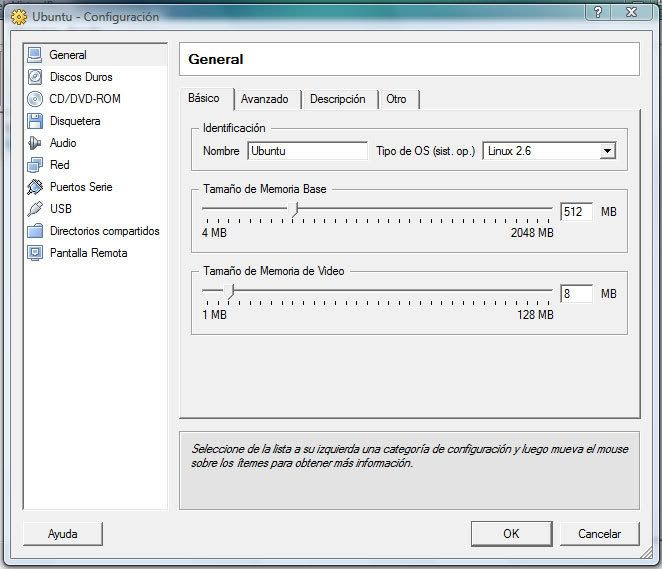The width and height of the screenshot is (662, 569).
Task: Click the Identificación group label
Action: (x=234, y=127)
